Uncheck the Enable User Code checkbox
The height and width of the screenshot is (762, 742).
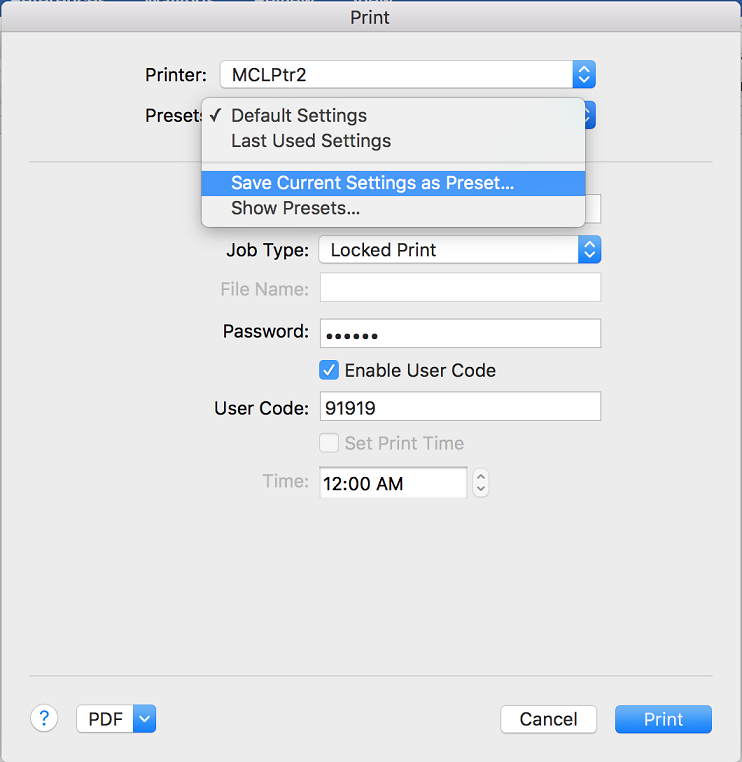point(329,370)
